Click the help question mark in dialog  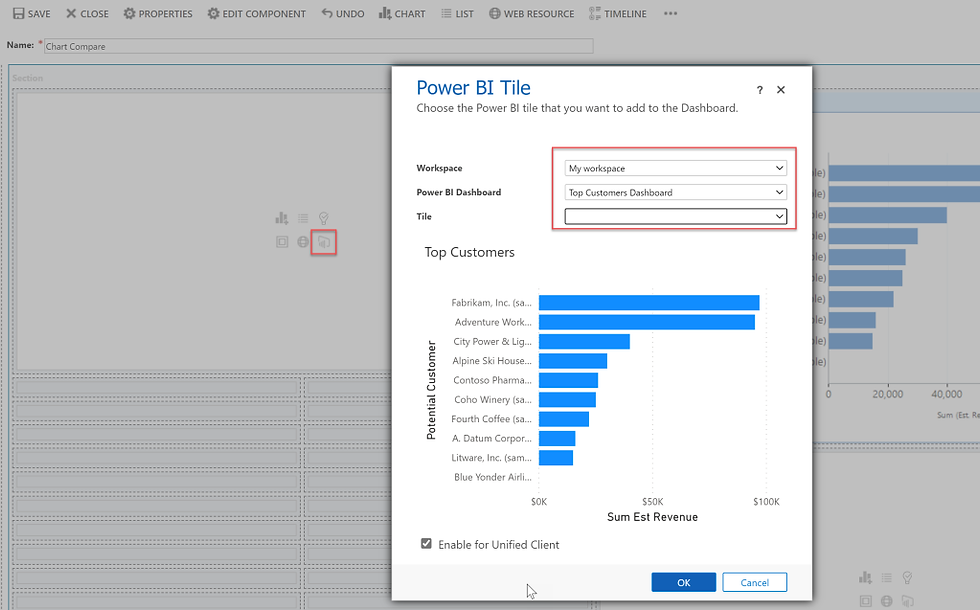tap(759, 90)
